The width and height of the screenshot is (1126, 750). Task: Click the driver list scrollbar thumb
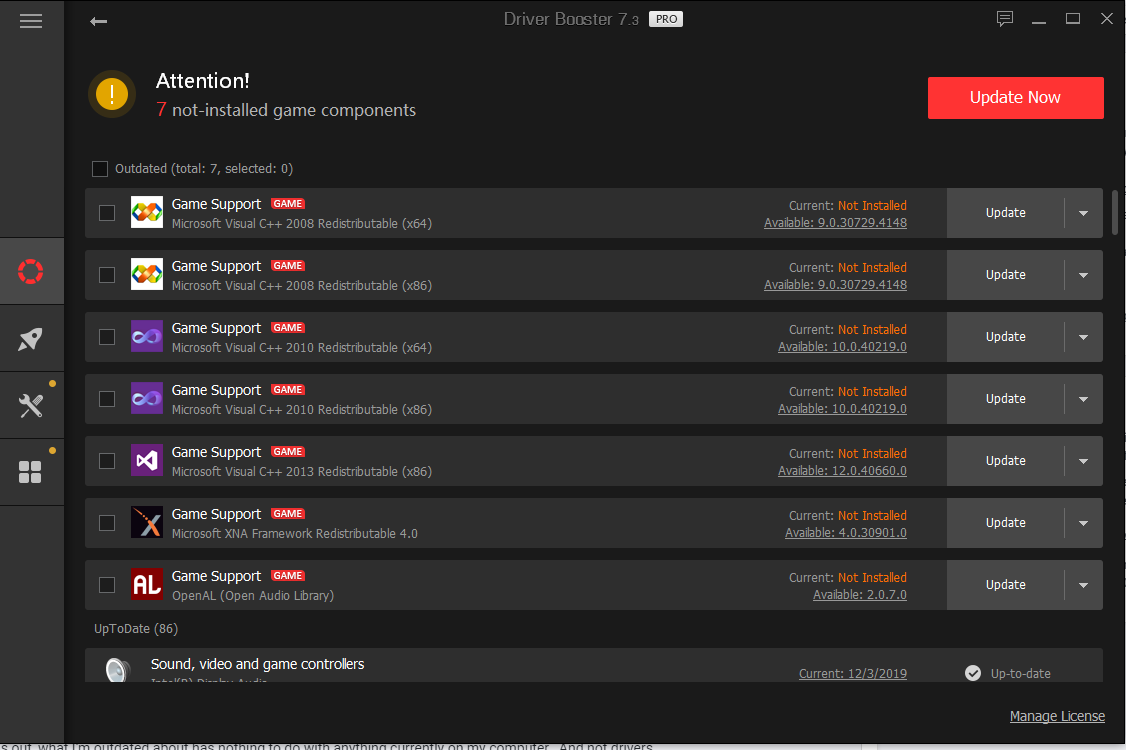[1115, 212]
